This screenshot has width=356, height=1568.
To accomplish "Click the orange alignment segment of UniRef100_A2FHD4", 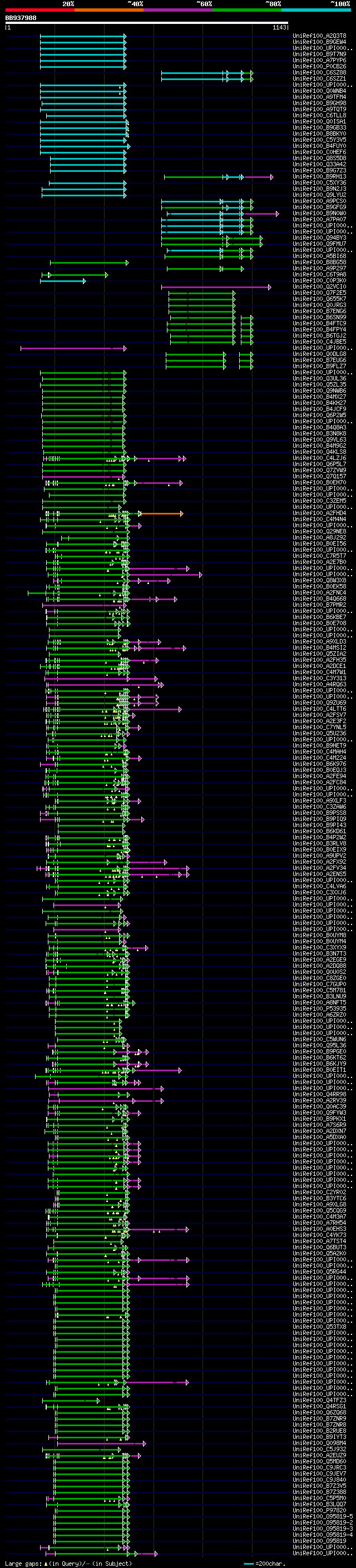I will [161, 514].
